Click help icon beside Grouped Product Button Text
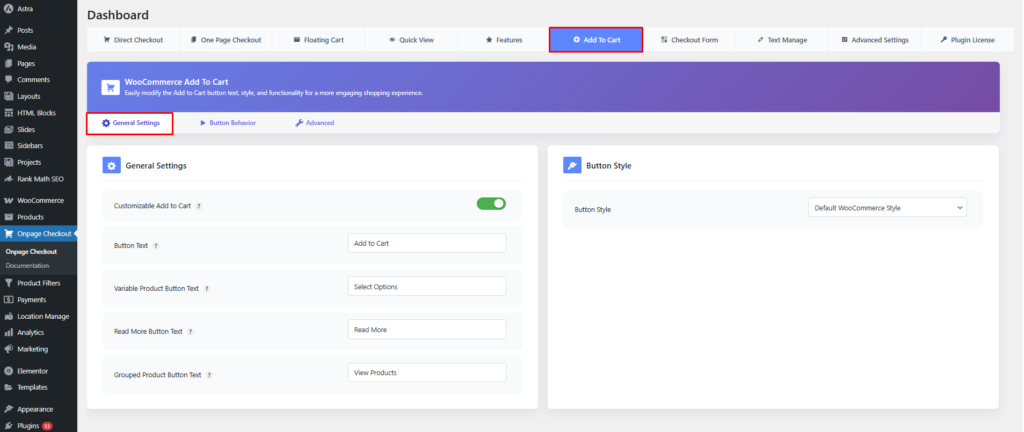 210,375
